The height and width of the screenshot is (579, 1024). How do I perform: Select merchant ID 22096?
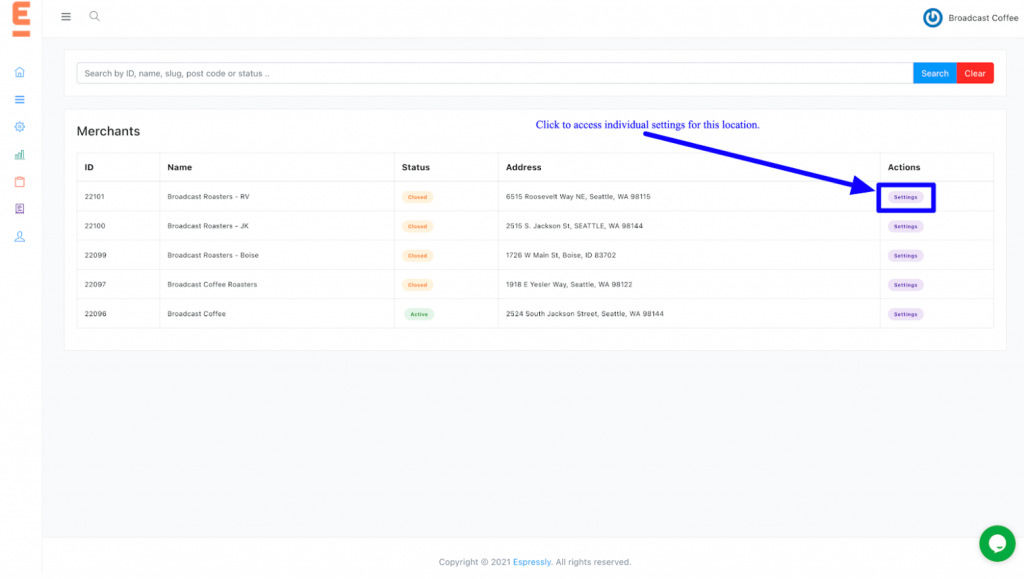click(95, 314)
